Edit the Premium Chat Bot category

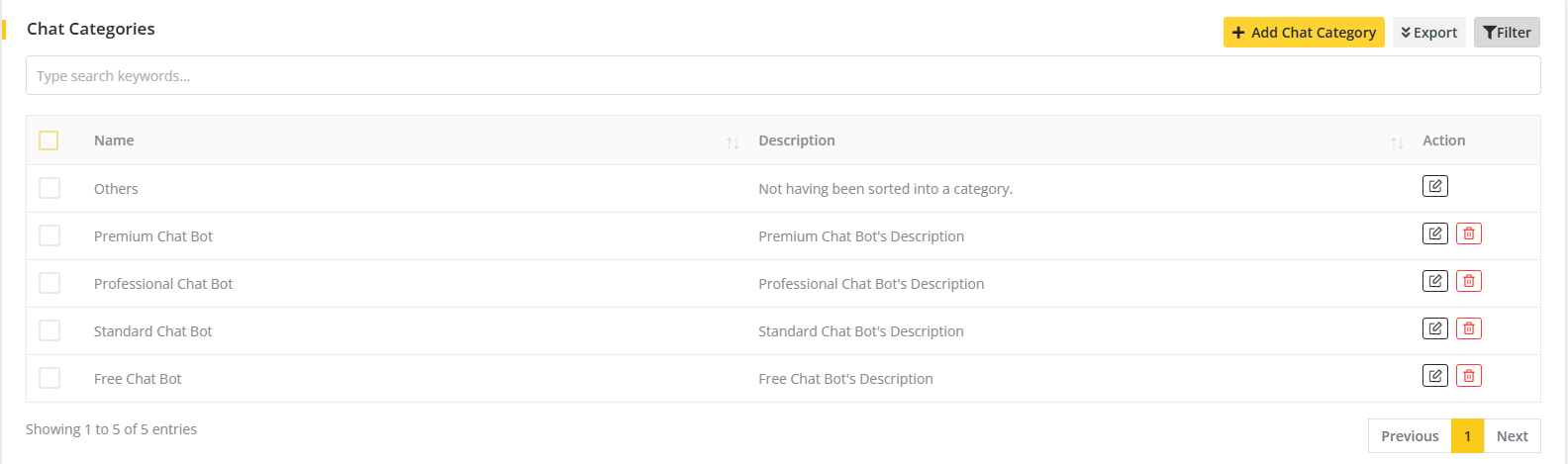tap(1434, 233)
